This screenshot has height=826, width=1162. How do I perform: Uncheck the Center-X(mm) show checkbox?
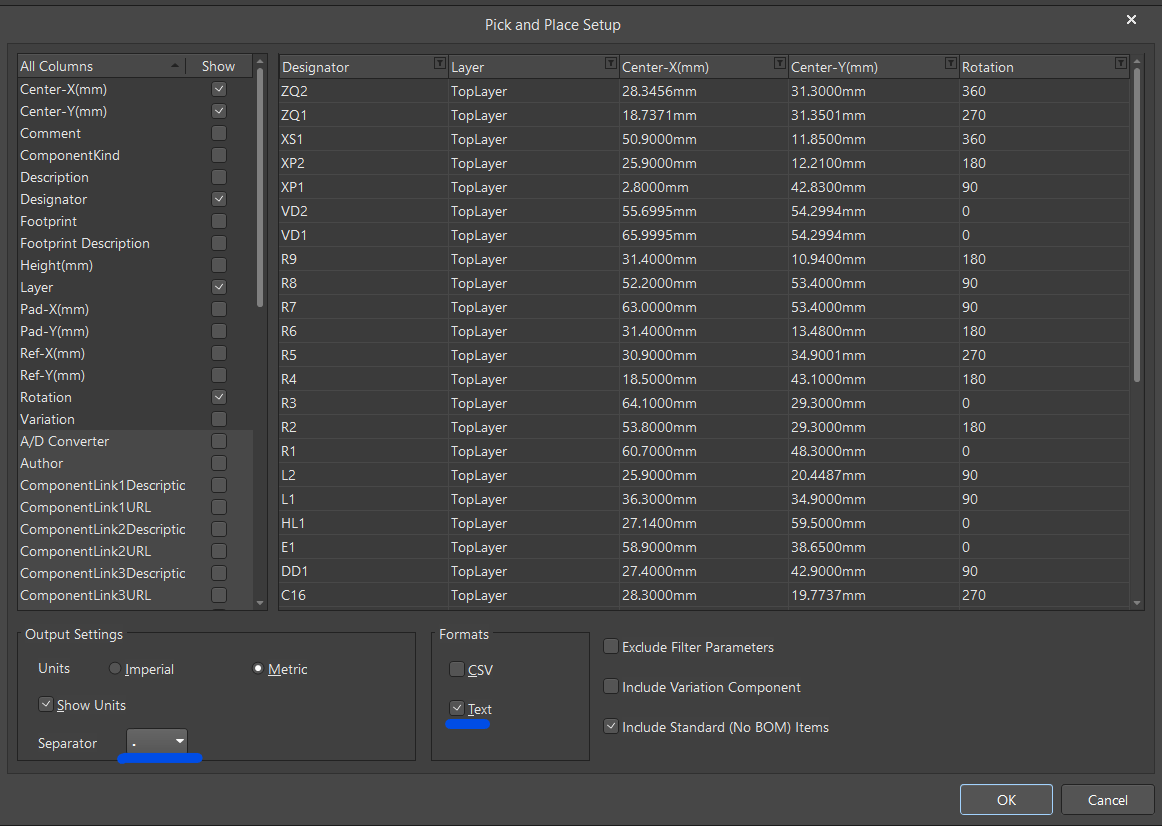point(219,89)
